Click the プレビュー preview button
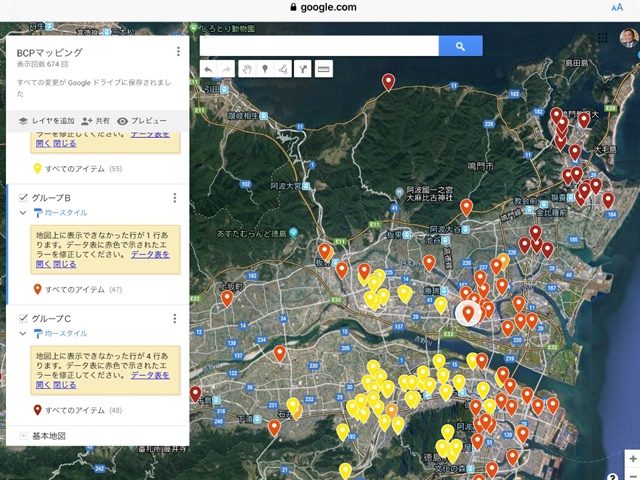Screen dimensions: 640x480 coord(142,120)
